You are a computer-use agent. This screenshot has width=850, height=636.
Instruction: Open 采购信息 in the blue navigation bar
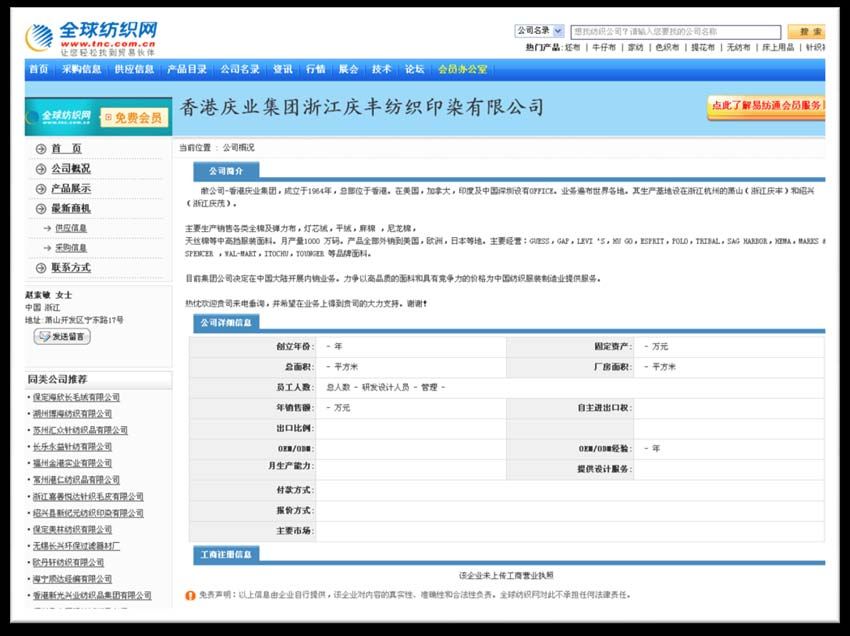(81, 69)
